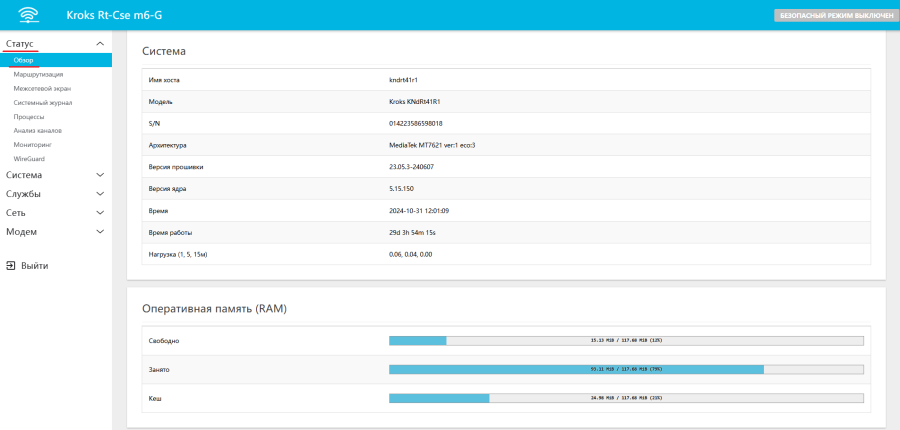
Task: Go to Межсетевой экран page
Action: click(x=42, y=88)
